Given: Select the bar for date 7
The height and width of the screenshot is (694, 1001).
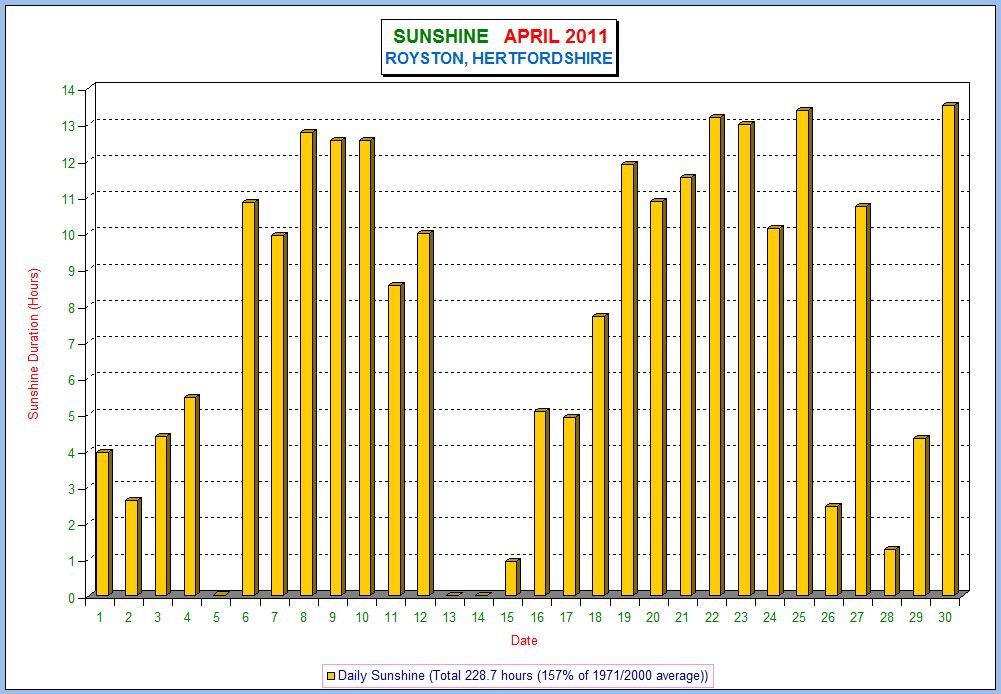Looking at the screenshot, I should (x=279, y=414).
